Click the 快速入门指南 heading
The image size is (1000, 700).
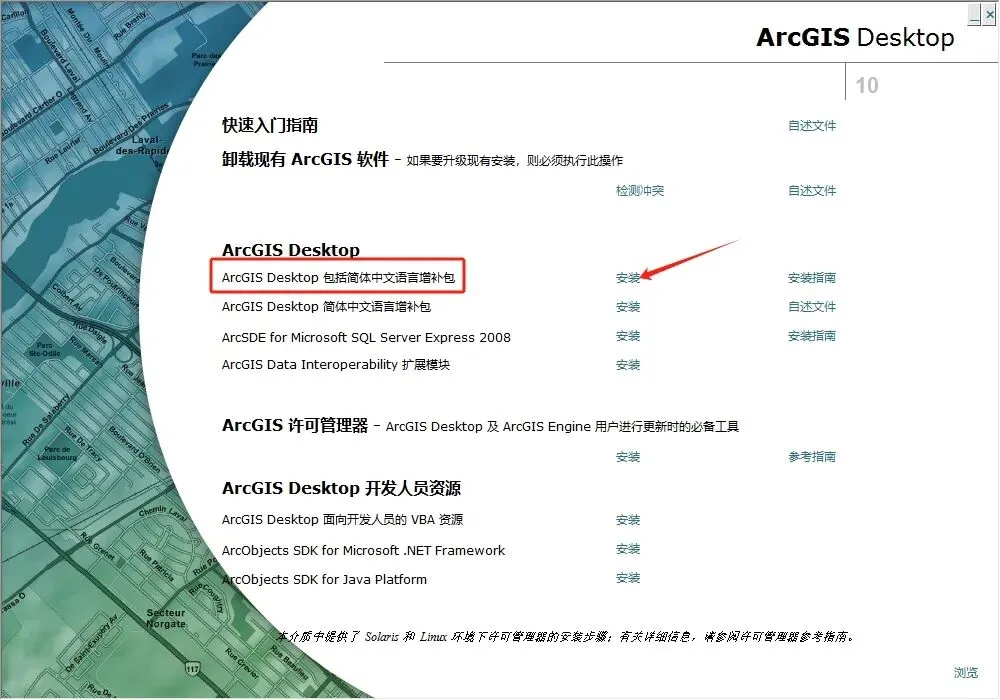pos(270,125)
